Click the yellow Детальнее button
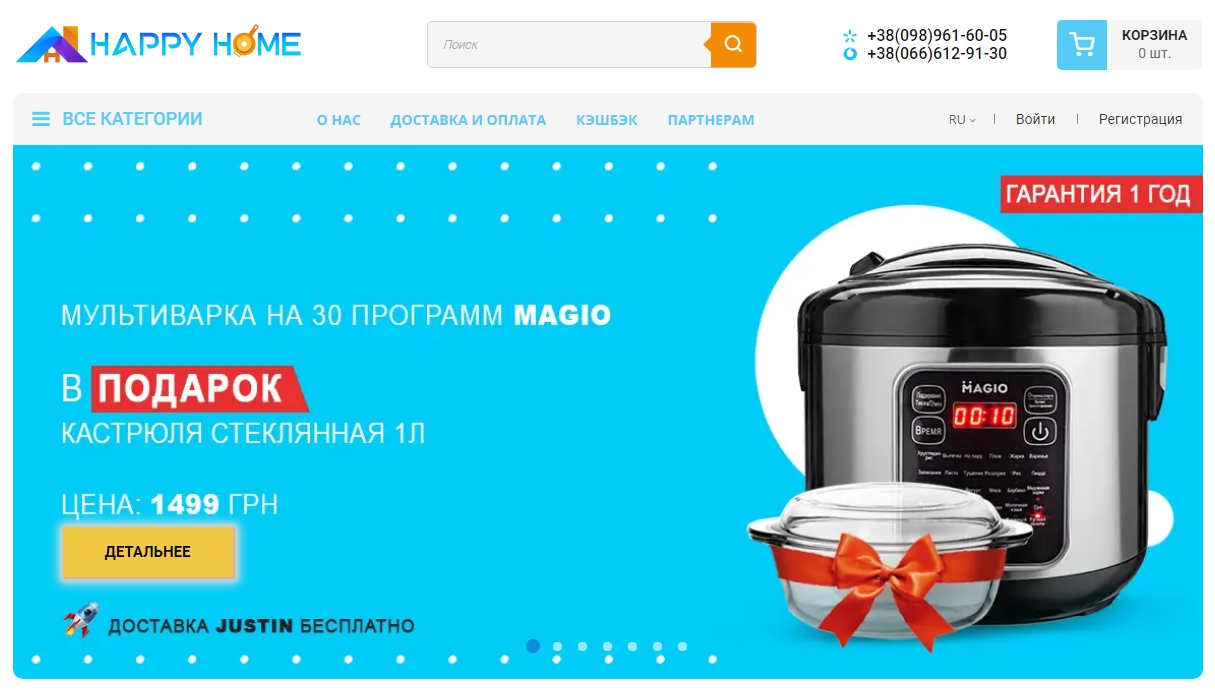This screenshot has height=693, width=1215. click(x=148, y=552)
